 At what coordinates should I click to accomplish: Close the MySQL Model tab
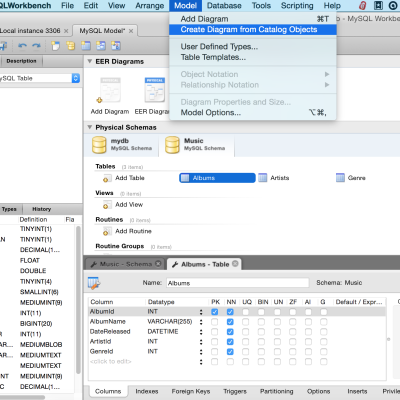point(131,31)
